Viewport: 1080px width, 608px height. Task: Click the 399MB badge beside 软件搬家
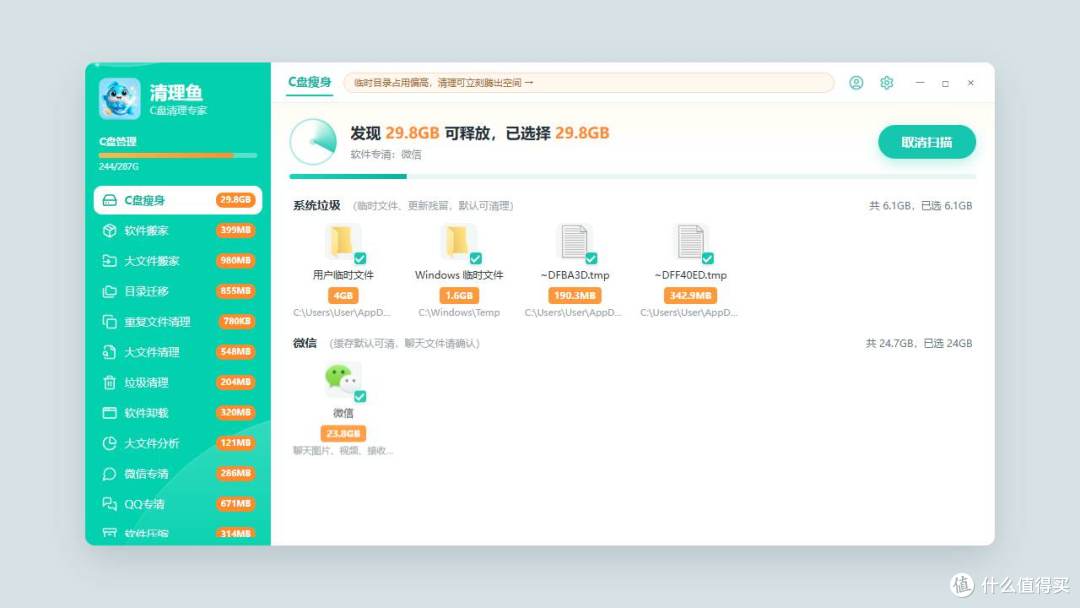click(236, 230)
